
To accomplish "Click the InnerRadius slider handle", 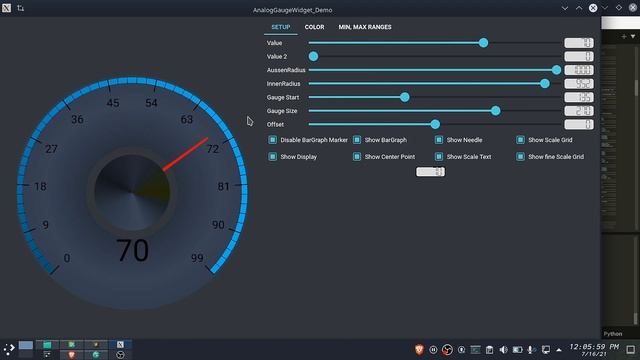I will coord(545,84).
